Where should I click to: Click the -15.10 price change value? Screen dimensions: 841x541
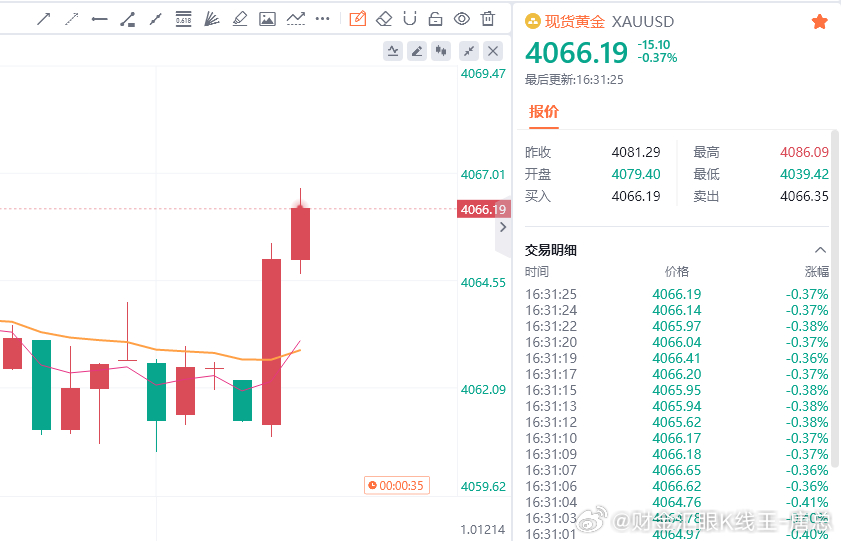click(654, 45)
